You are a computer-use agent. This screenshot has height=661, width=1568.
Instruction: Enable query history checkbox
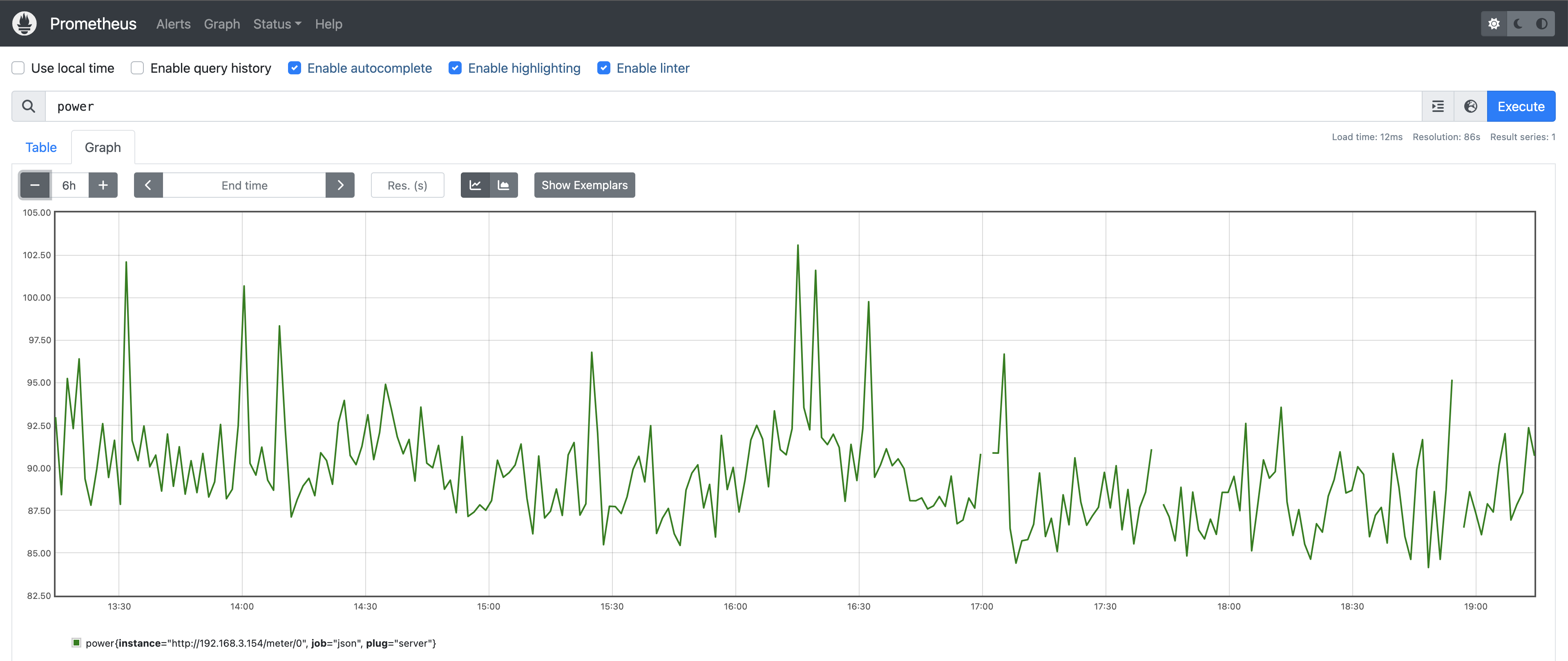[138, 68]
